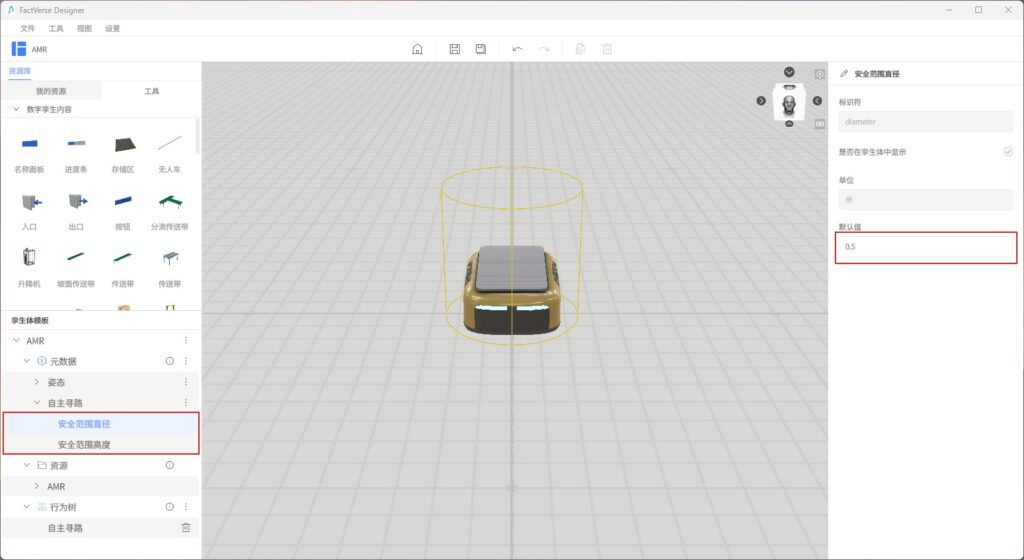The height and width of the screenshot is (560, 1024).
Task: Collapse the 数字孪生内容 section
Action: 16,109
